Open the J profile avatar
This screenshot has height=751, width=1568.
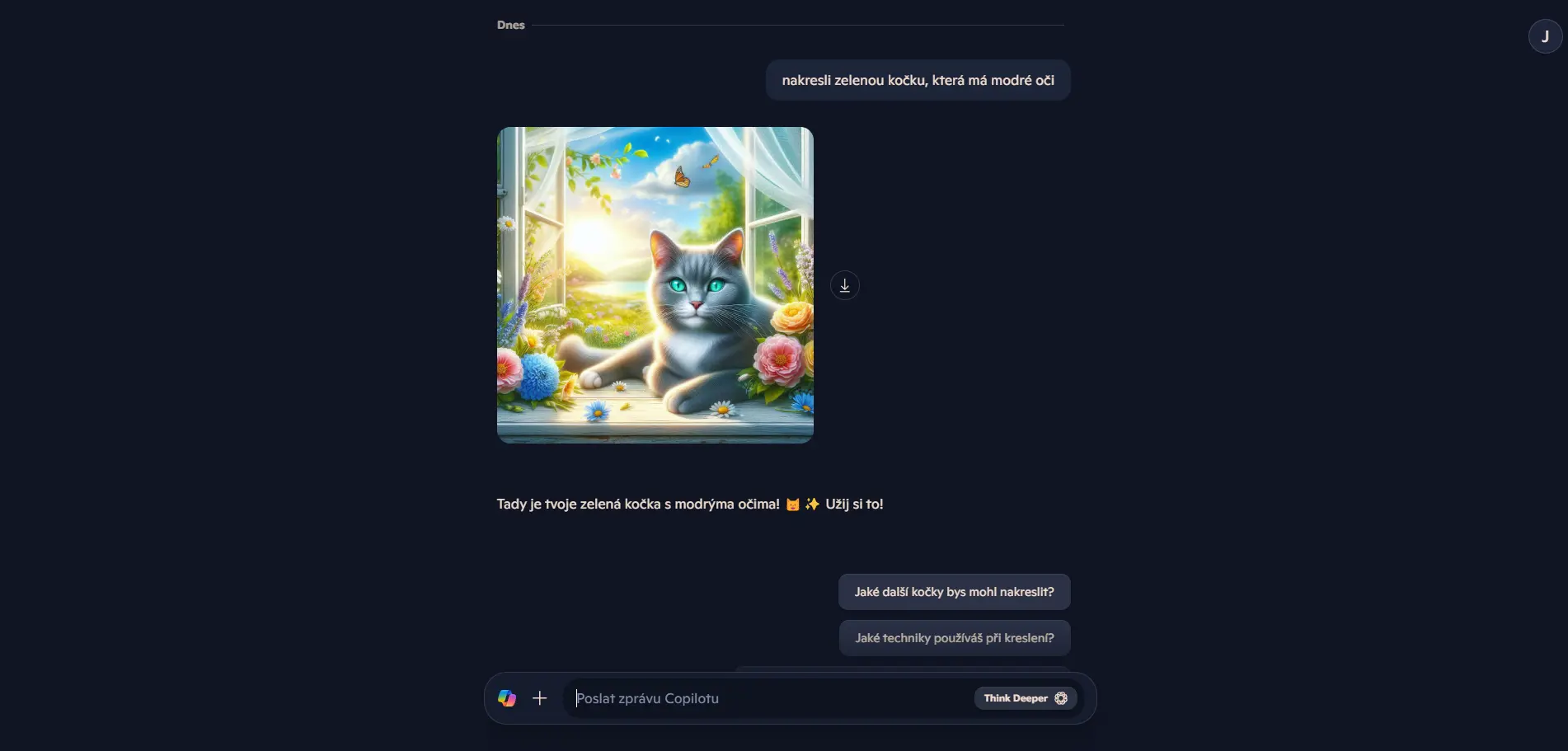point(1545,36)
